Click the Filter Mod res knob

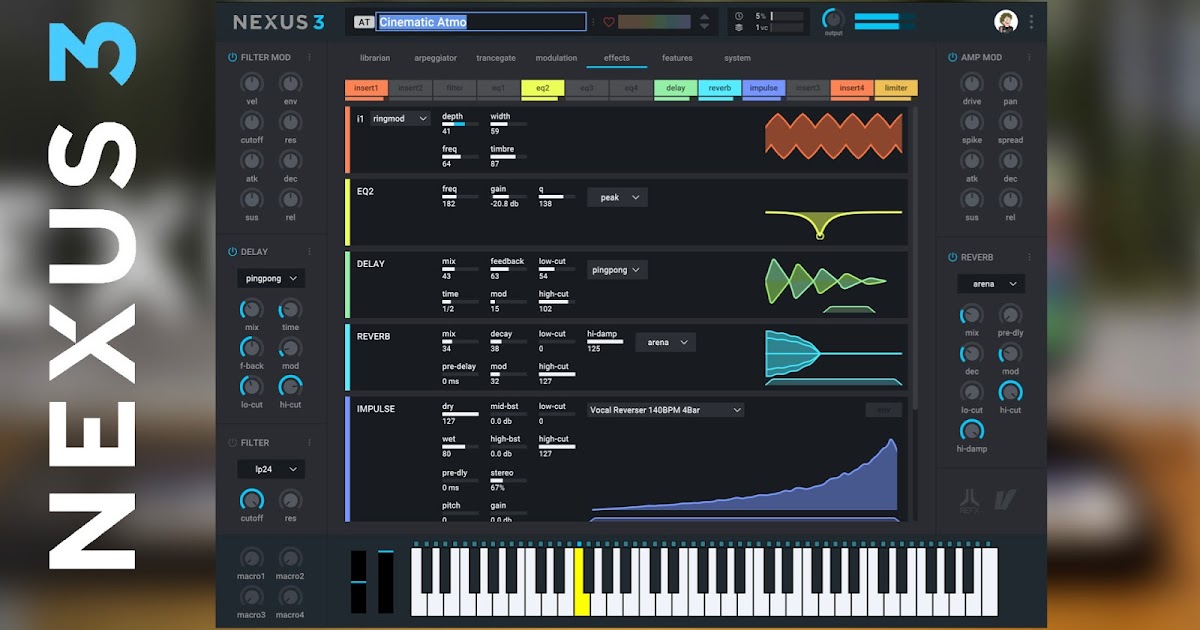click(x=290, y=122)
